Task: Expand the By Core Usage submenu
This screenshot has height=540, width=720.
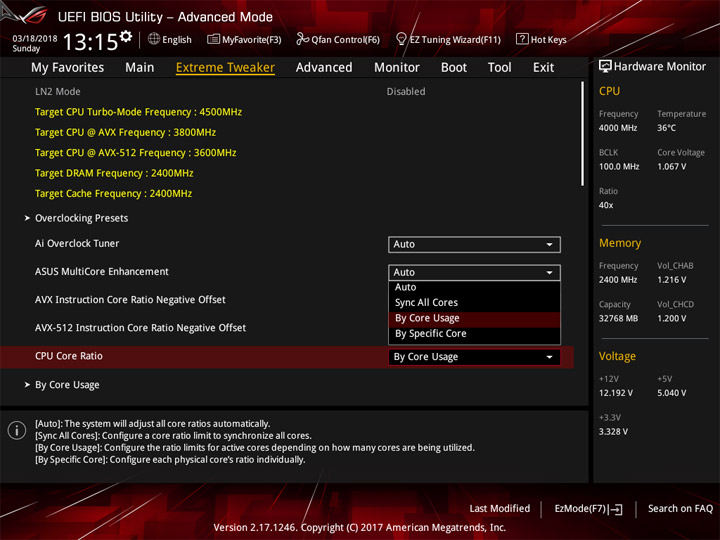Action: (x=67, y=385)
